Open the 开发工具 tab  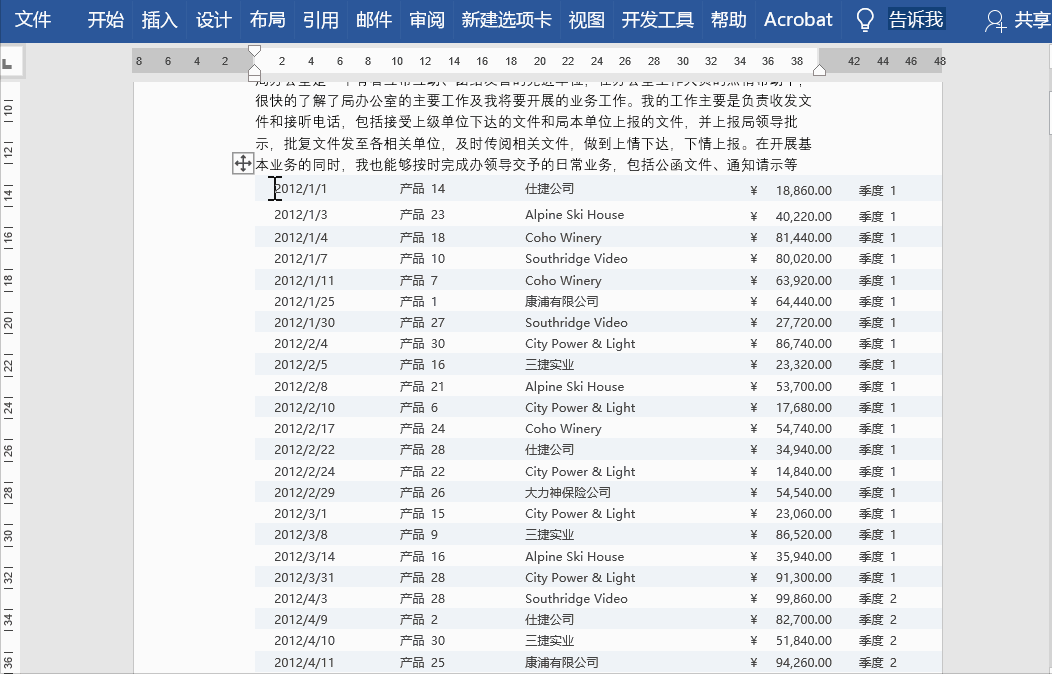point(658,19)
